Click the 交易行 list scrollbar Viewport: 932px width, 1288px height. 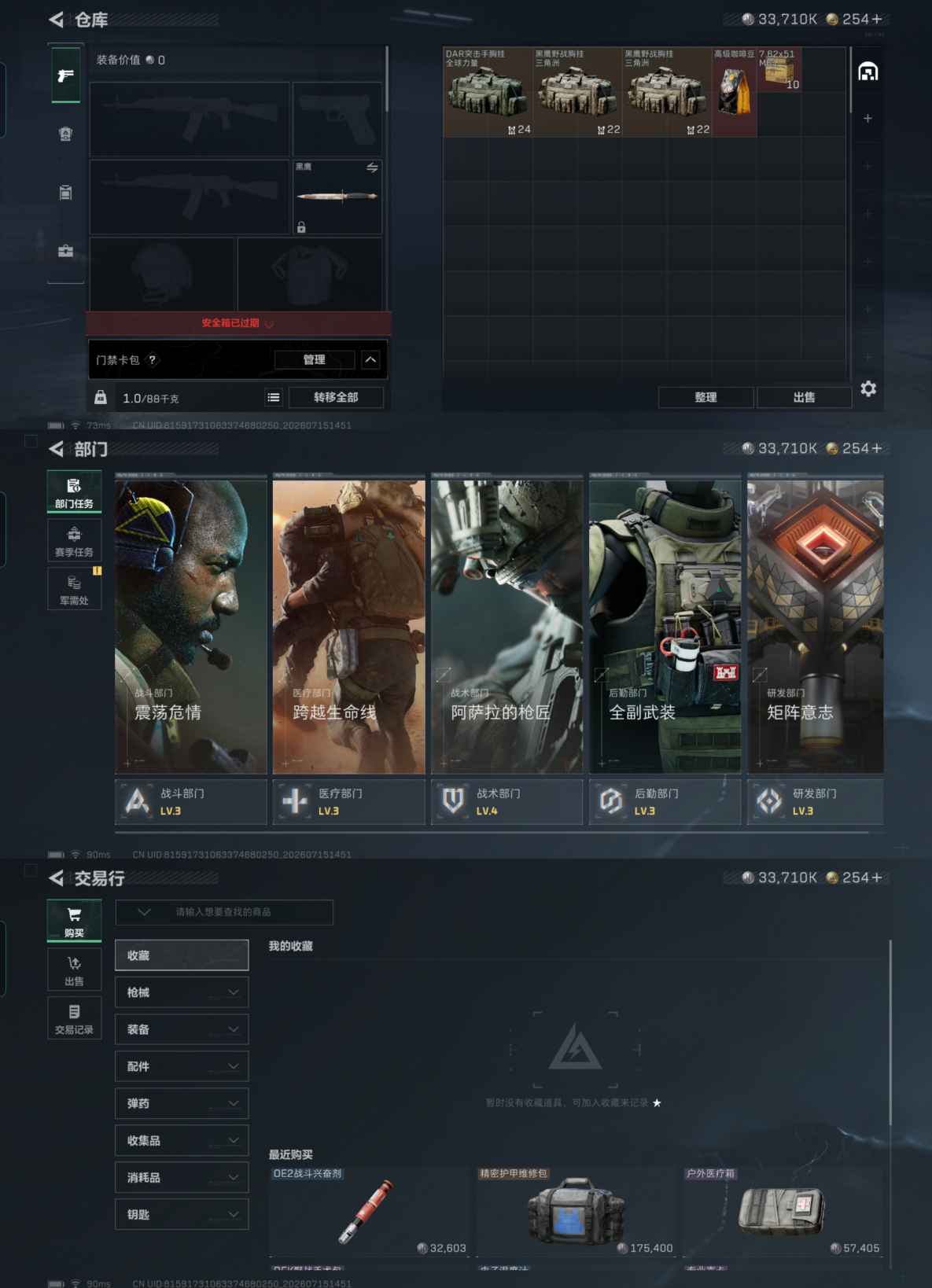point(890,1032)
